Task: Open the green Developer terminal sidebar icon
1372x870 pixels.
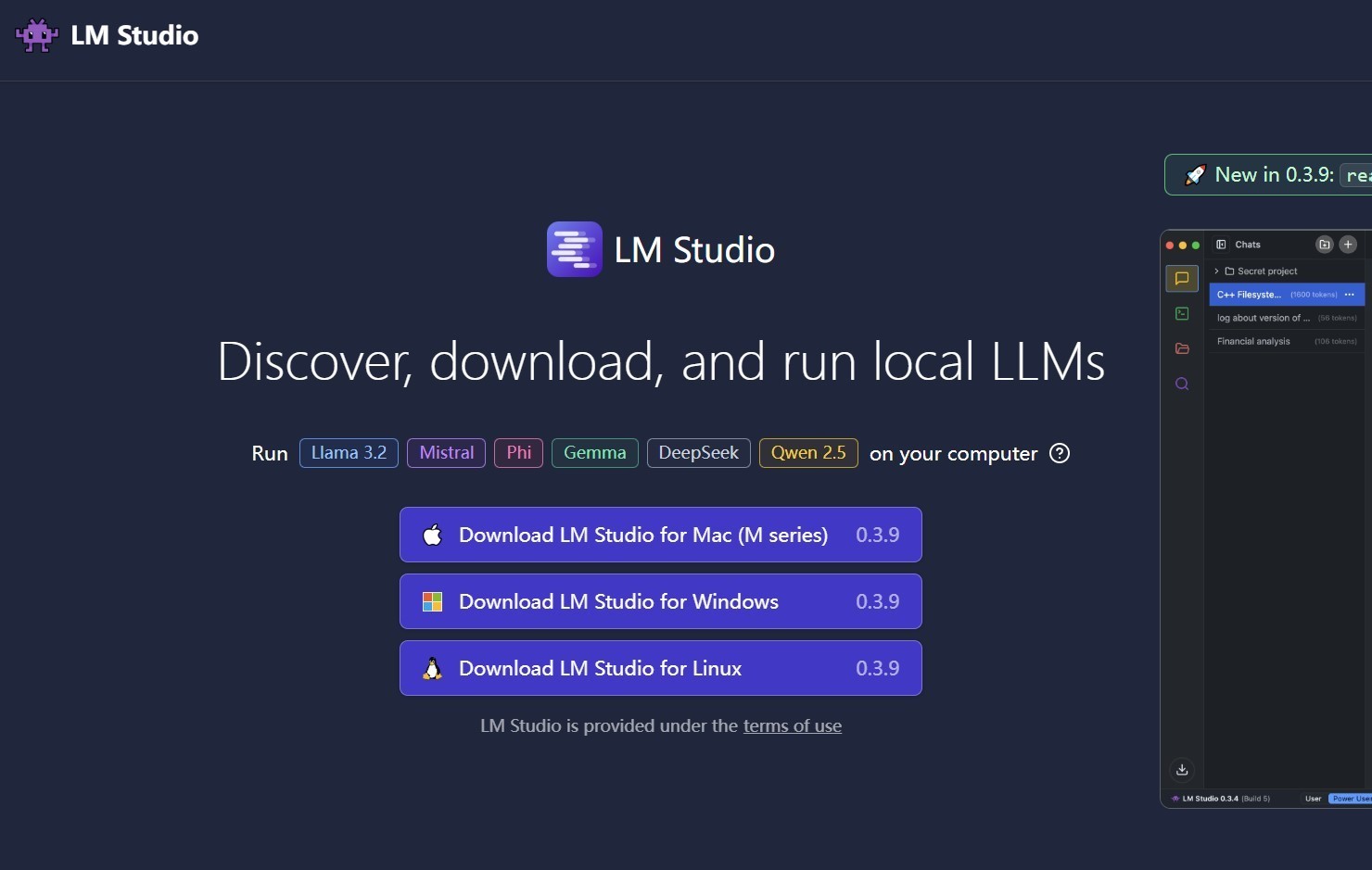Action: (1182, 314)
